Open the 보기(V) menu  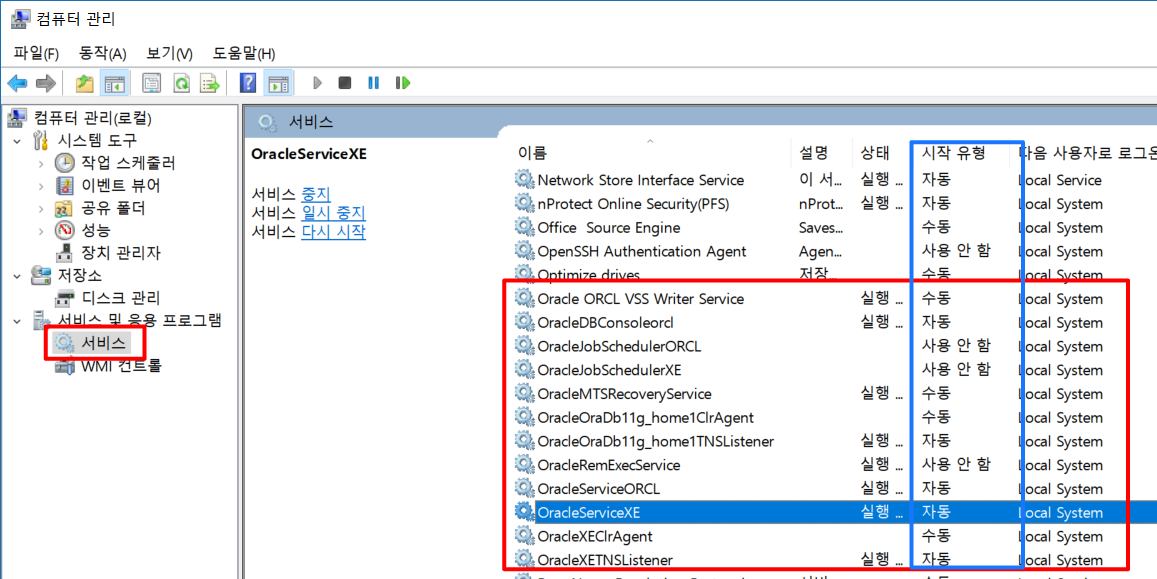(170, 53)
